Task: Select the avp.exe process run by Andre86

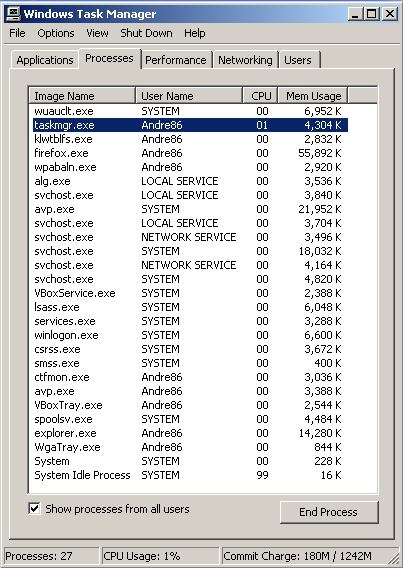Action: [190, 391]
